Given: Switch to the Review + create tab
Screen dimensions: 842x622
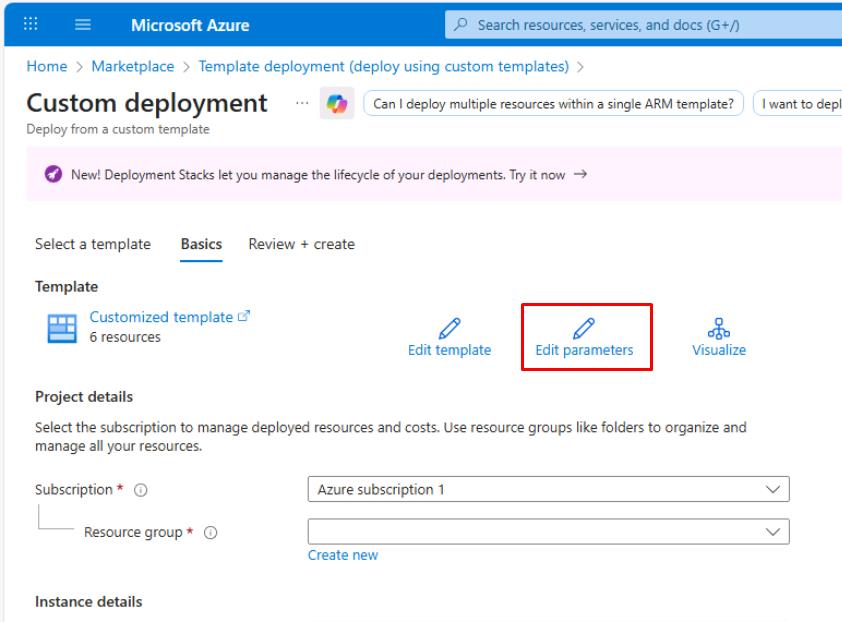Looking at the screenshot, I should click(301, 244).
